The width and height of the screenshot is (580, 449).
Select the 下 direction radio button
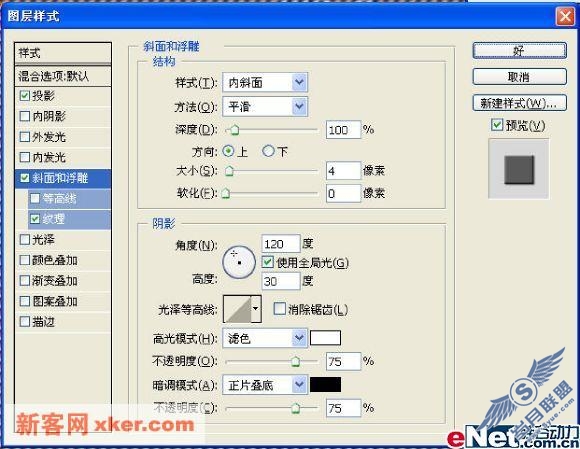[x=268, y=151]
